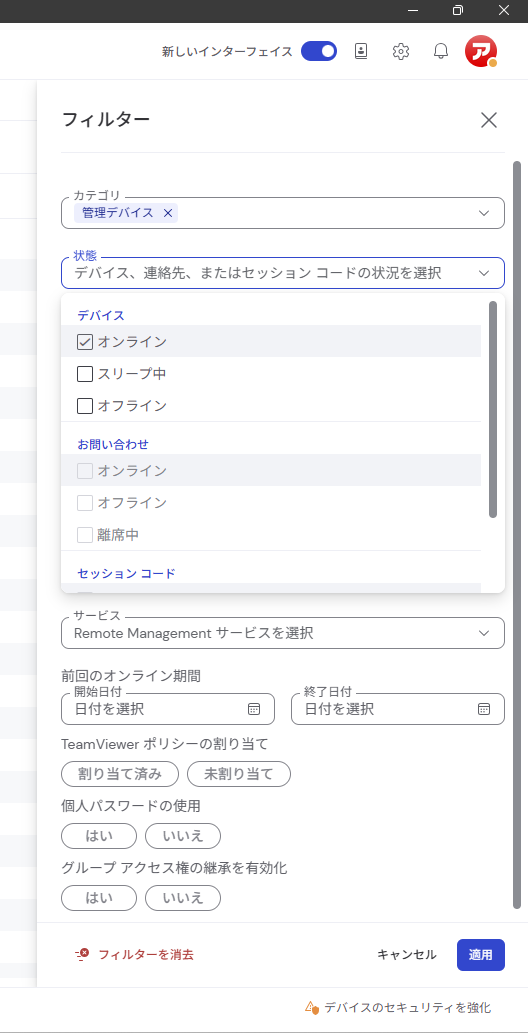Viewport: 528px width, 1033px height.
Task: Remove the 管理デバイス tag chip
Action: pyautogui.click(x=167, y=213)
